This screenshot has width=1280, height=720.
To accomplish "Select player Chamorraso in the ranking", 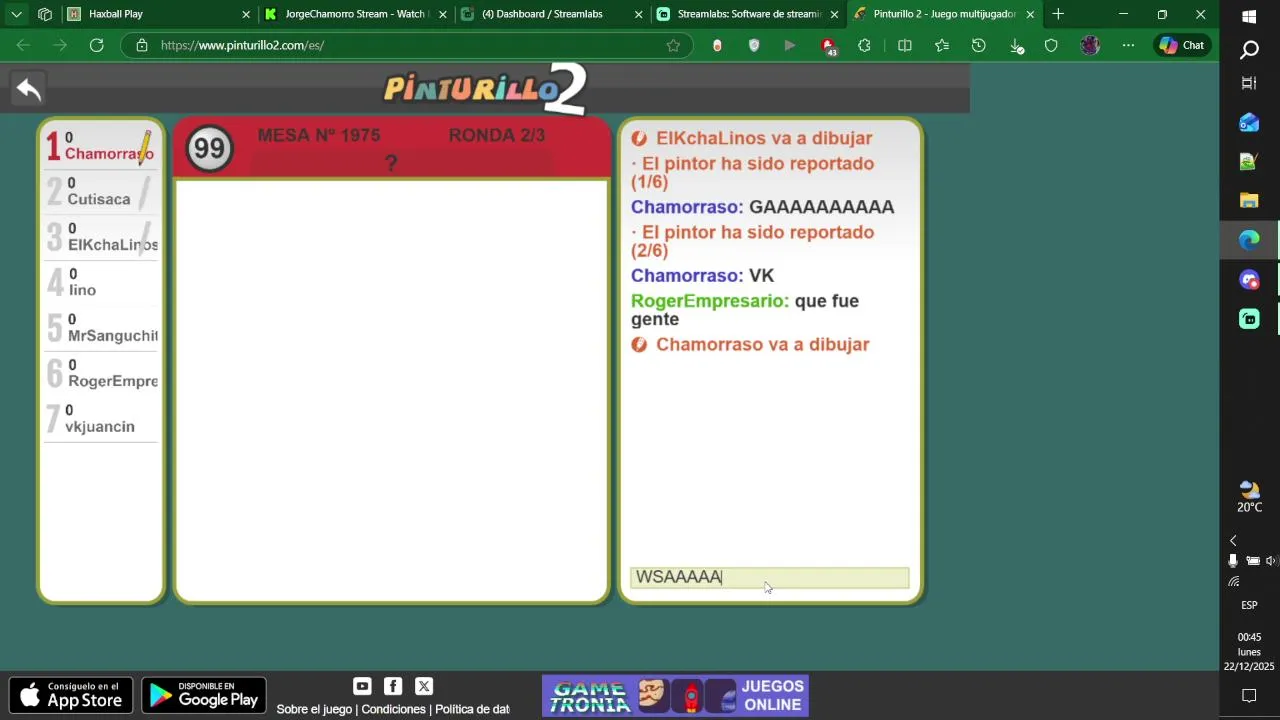I will 100,146.
